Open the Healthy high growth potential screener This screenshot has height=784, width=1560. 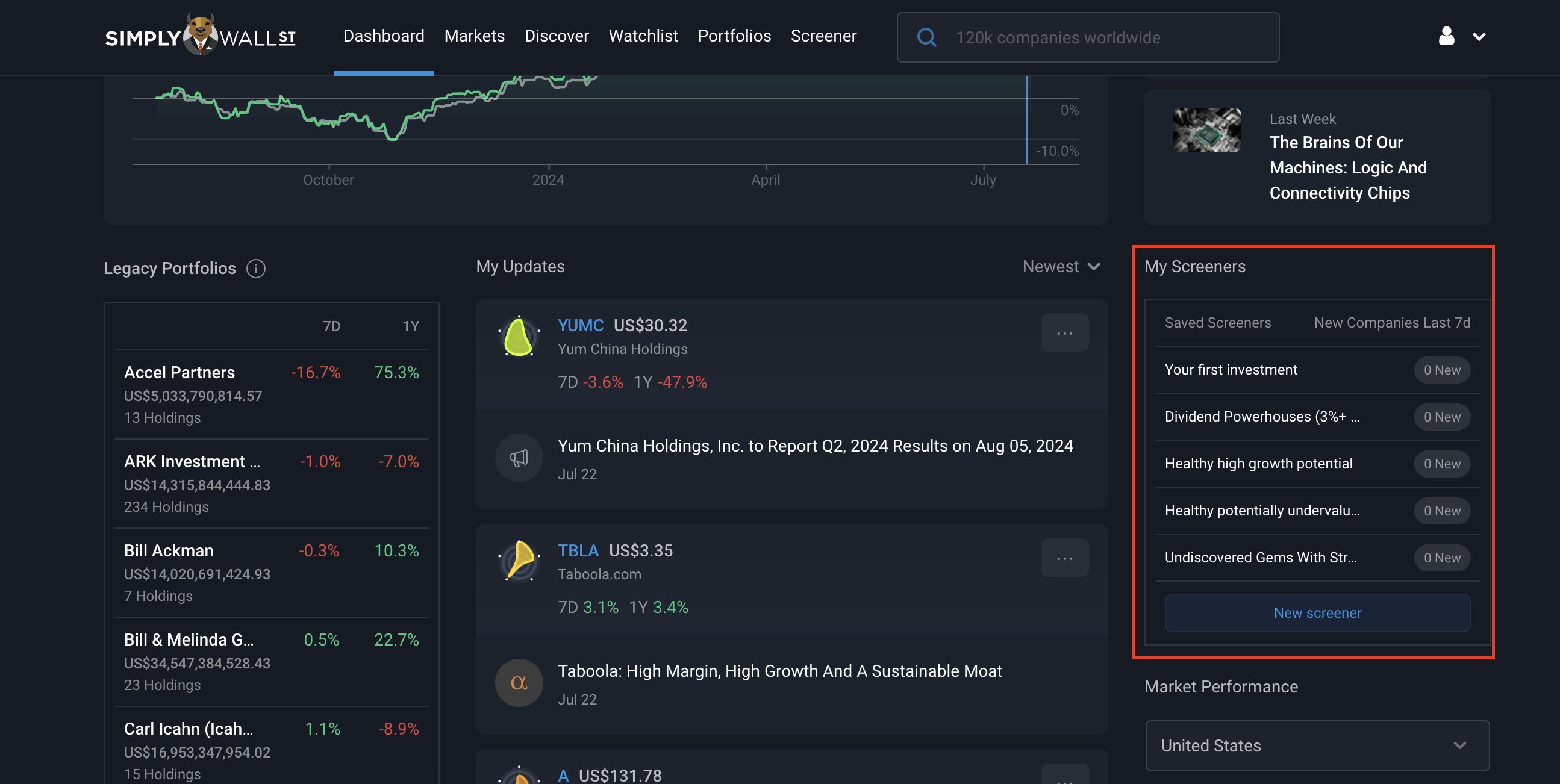click(x=1317, y=464)
